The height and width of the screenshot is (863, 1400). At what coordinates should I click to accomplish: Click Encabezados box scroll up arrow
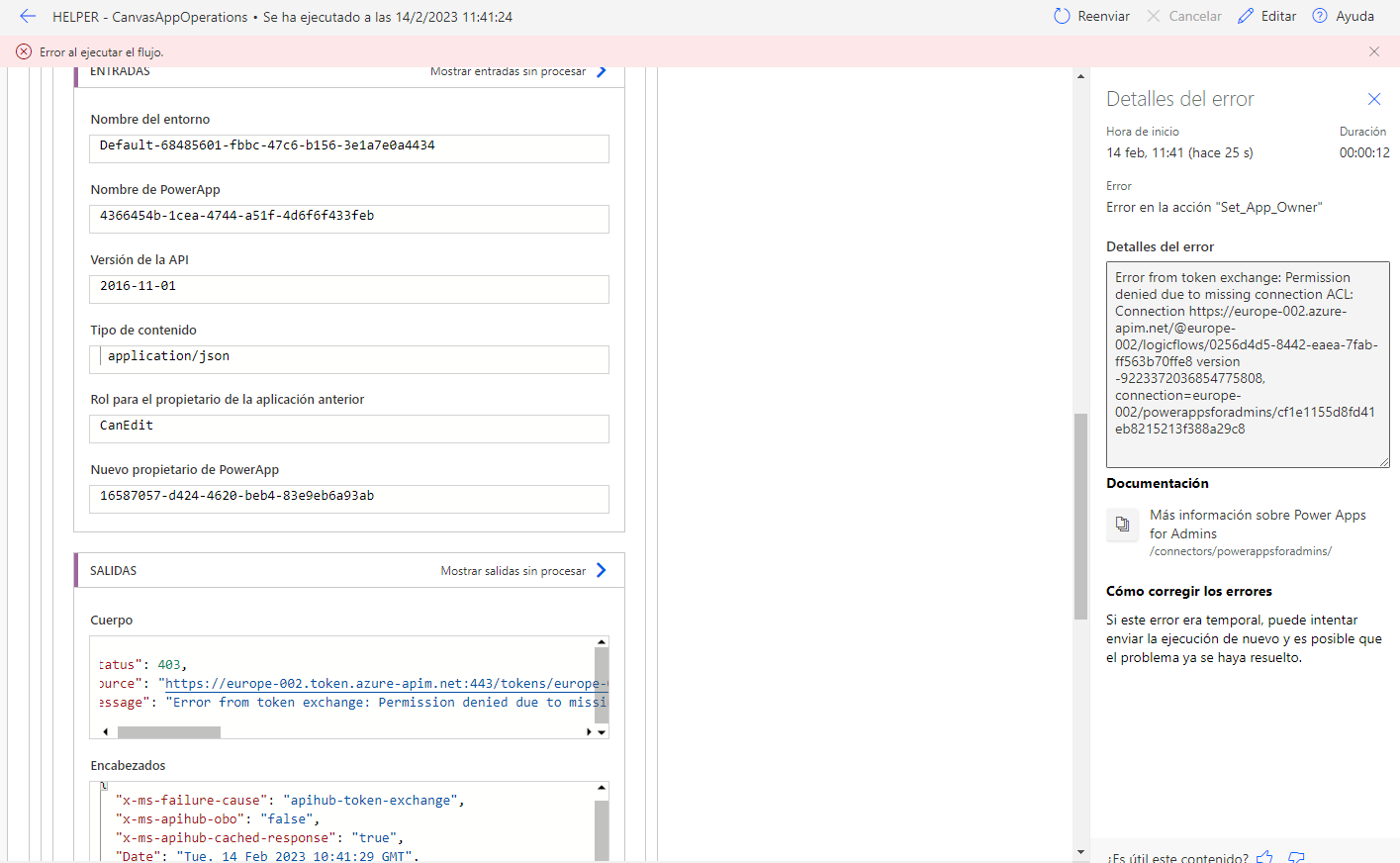pos(602,788)
